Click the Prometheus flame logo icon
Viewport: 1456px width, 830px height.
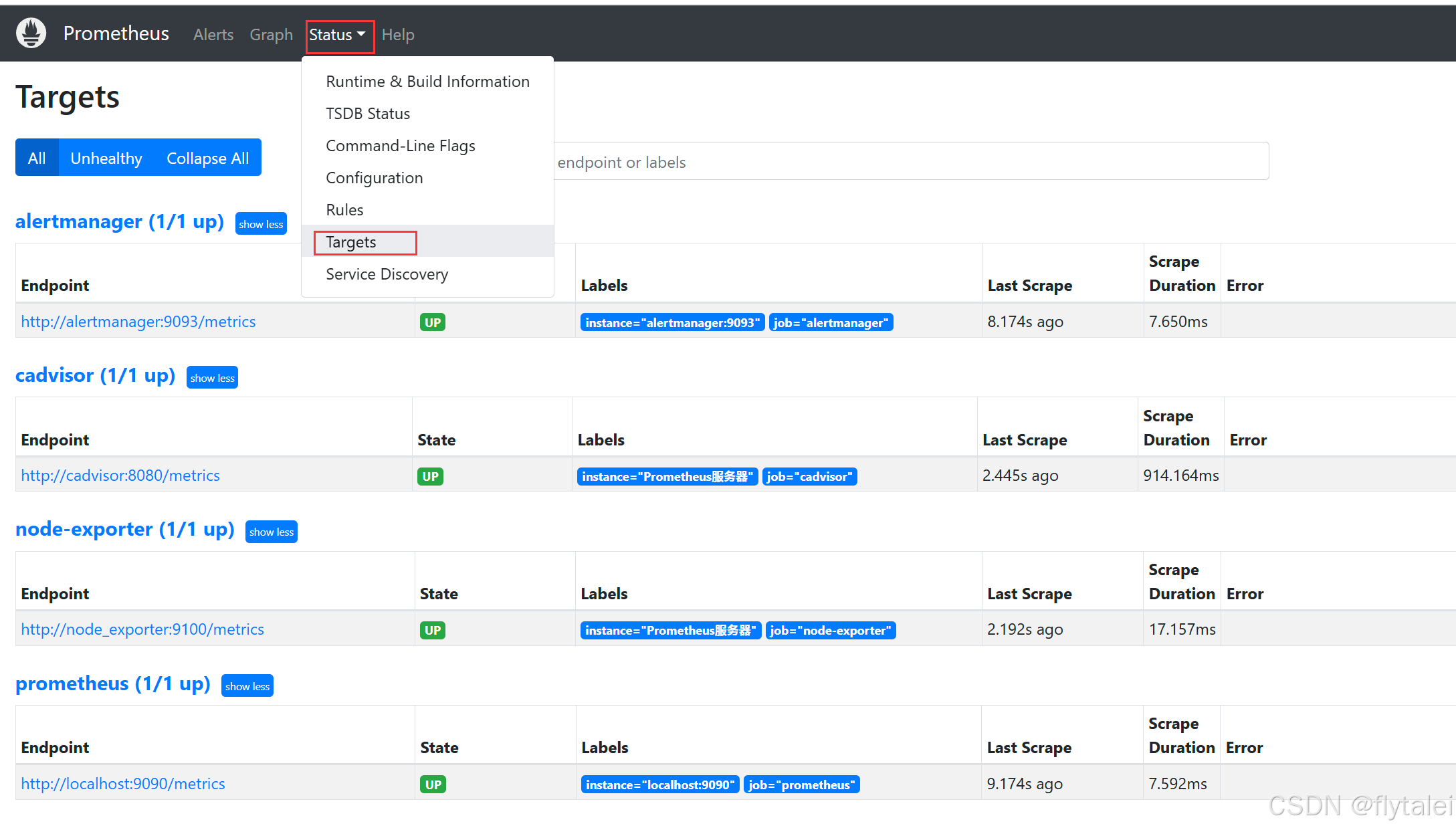click(x=31, y=33)
